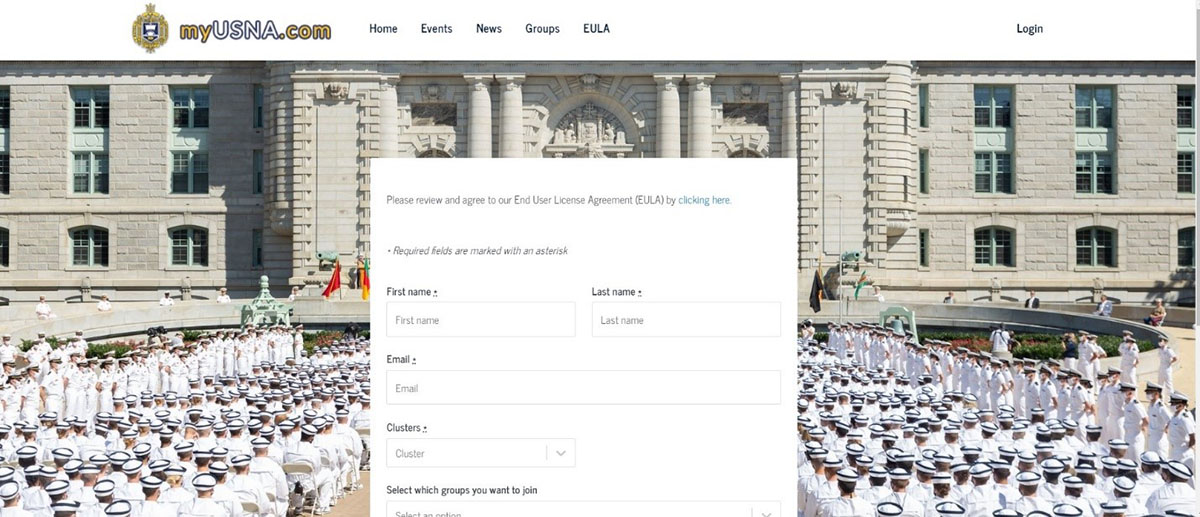Click the USNA crest logo icon
The height and width of the screenshot is (517, 1200).
pos(151,29)
